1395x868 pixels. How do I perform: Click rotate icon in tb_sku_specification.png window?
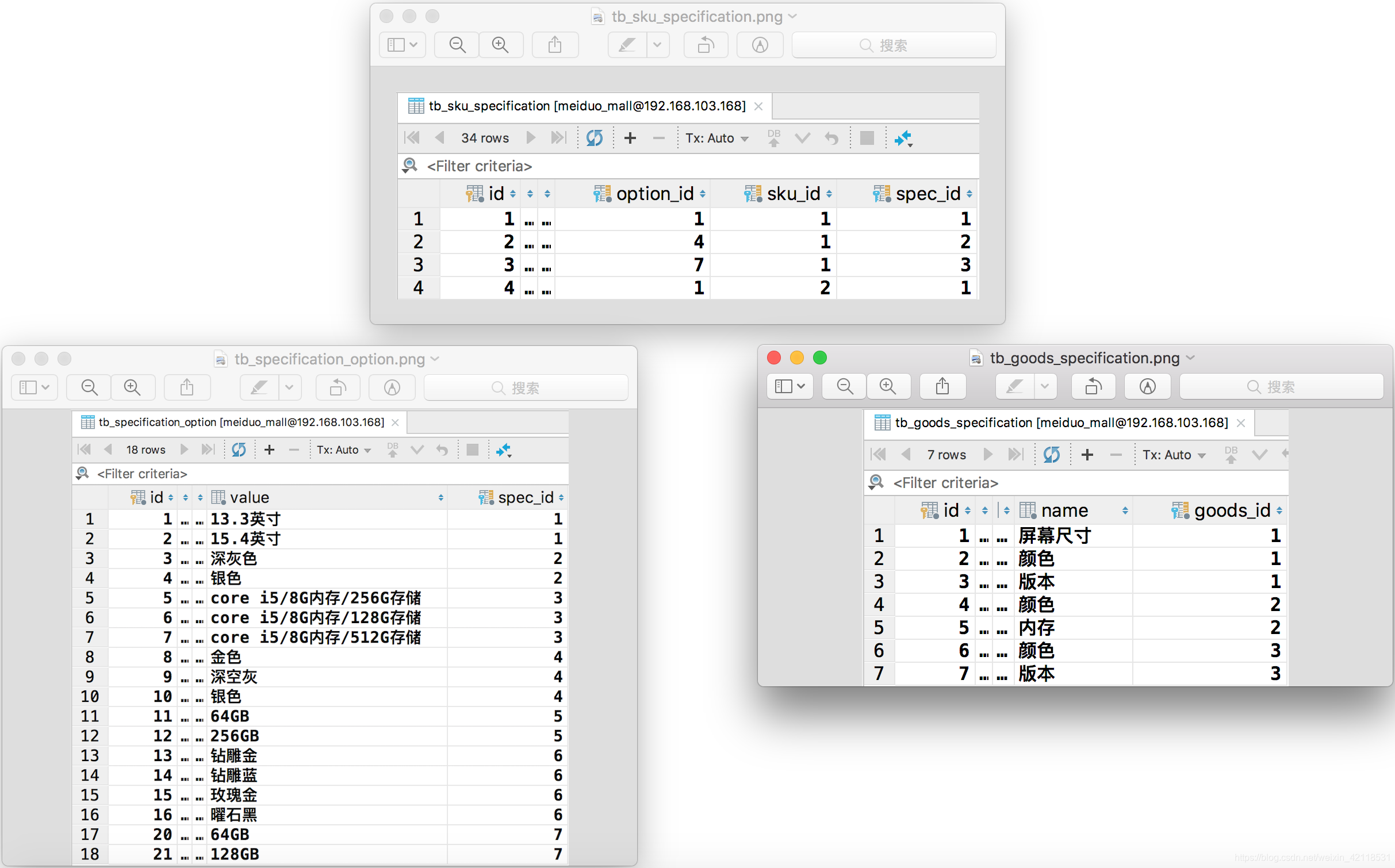(x=706, y=45)
